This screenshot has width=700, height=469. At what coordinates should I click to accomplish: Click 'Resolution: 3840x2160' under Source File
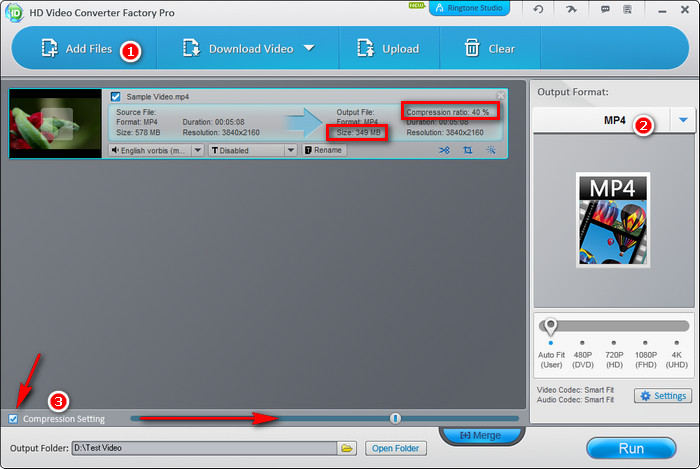click(x=221, y=133)
